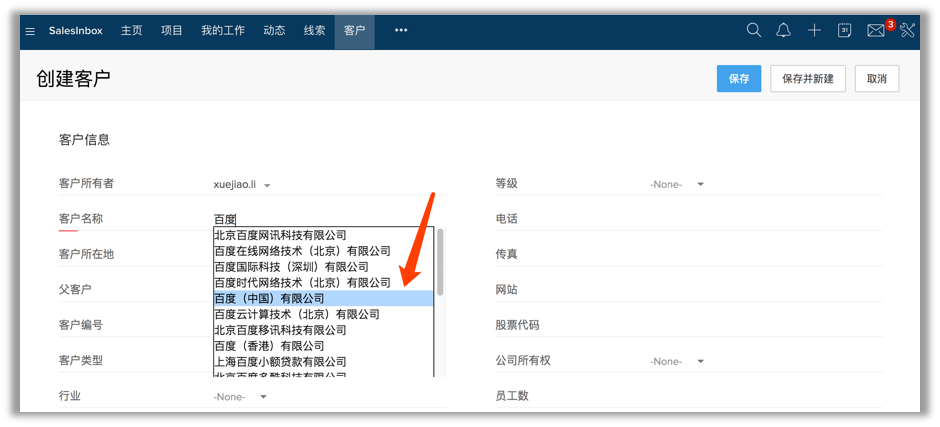Select suggestion 百度时代网络技术（北京）有限公司

pyautogui.click(x=323, y=282)
